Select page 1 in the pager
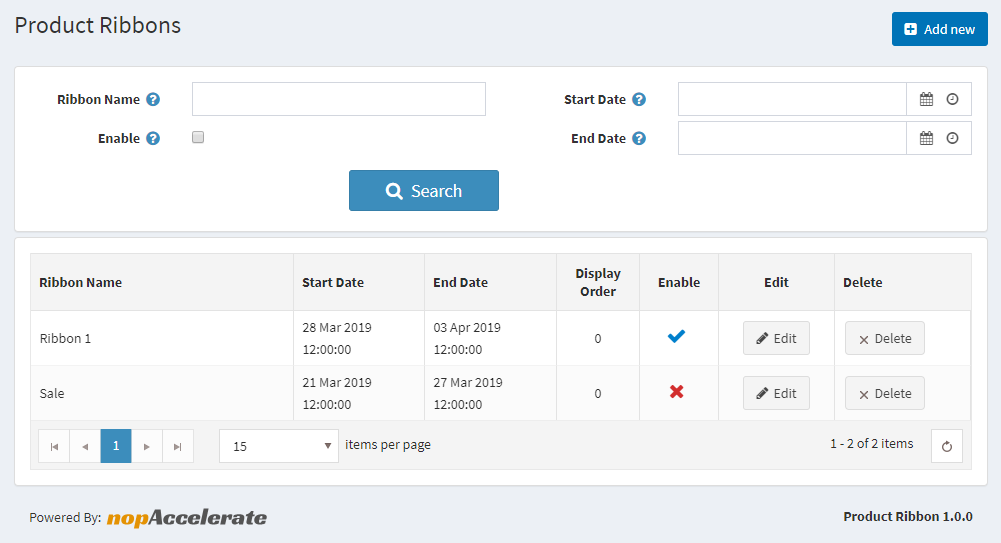The width and height of the screenshot is (1001, 543). [x=116, y=446]
